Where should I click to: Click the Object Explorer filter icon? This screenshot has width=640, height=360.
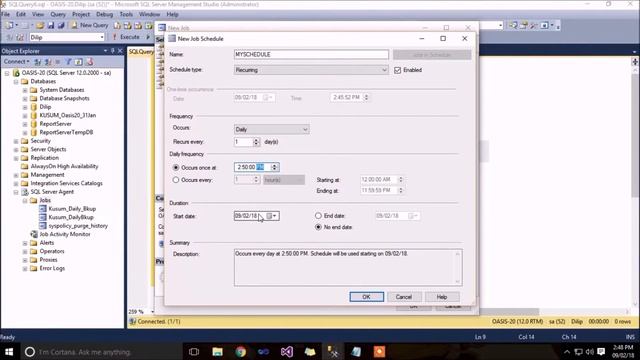point(69,62)
